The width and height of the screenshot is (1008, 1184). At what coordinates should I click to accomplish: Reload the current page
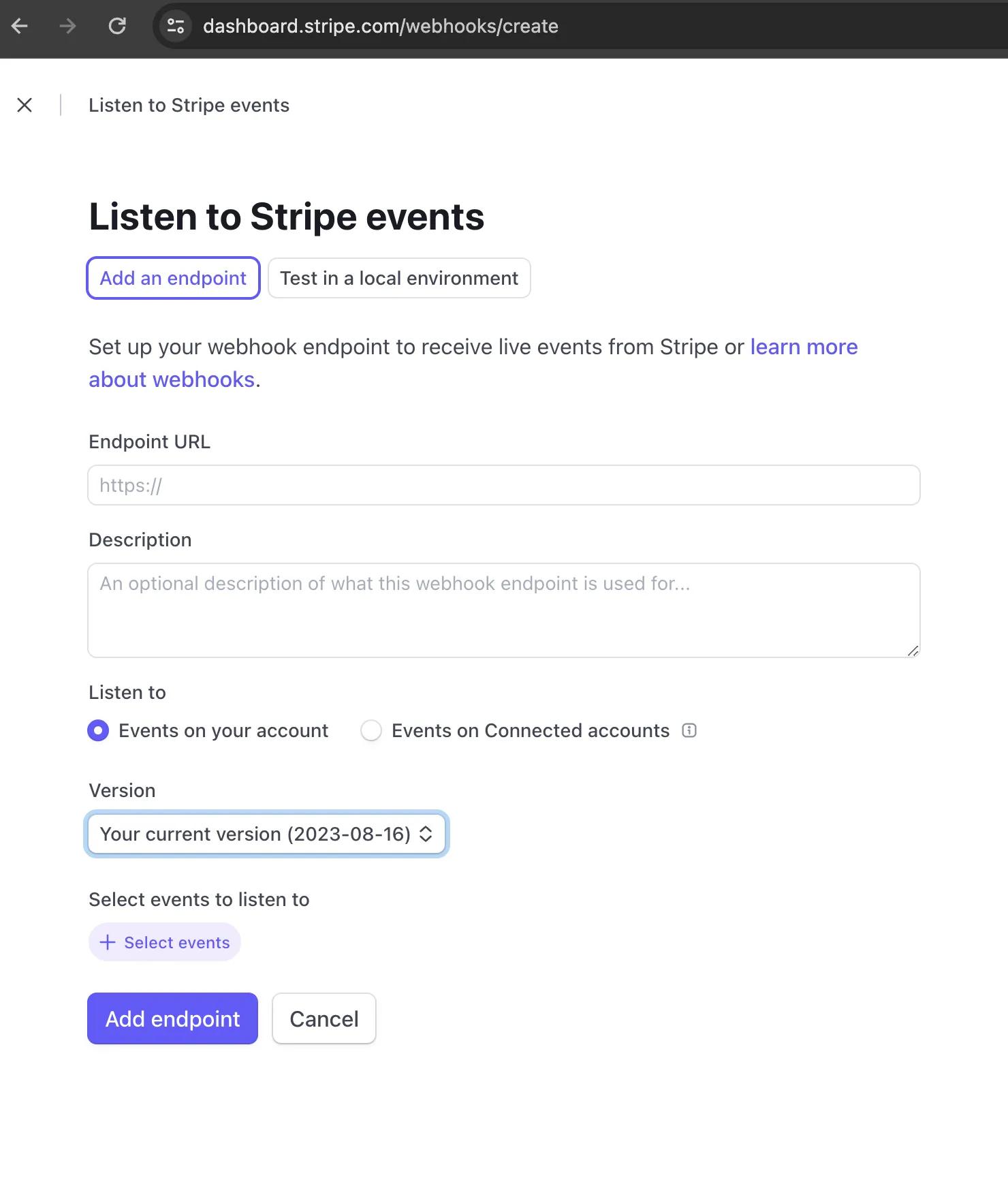click(x=117, y=26)
